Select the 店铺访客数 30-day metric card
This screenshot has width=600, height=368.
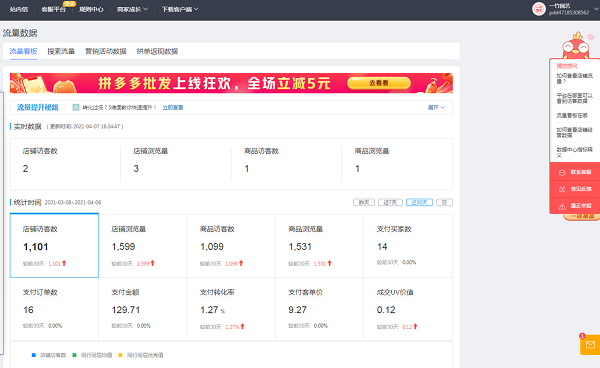tap(54, 245)
